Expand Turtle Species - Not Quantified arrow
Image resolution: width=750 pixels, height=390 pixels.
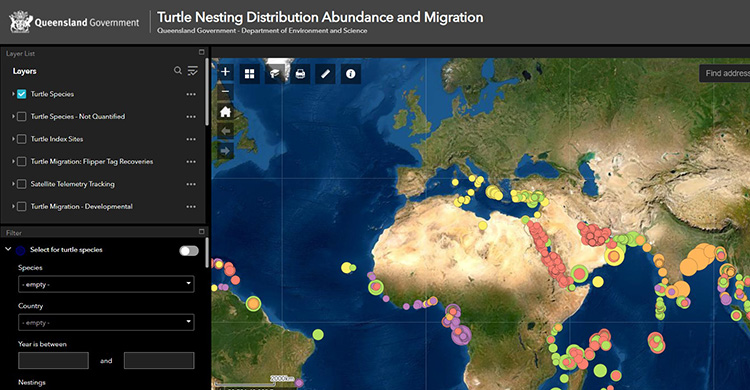click(x=13, y=116)
